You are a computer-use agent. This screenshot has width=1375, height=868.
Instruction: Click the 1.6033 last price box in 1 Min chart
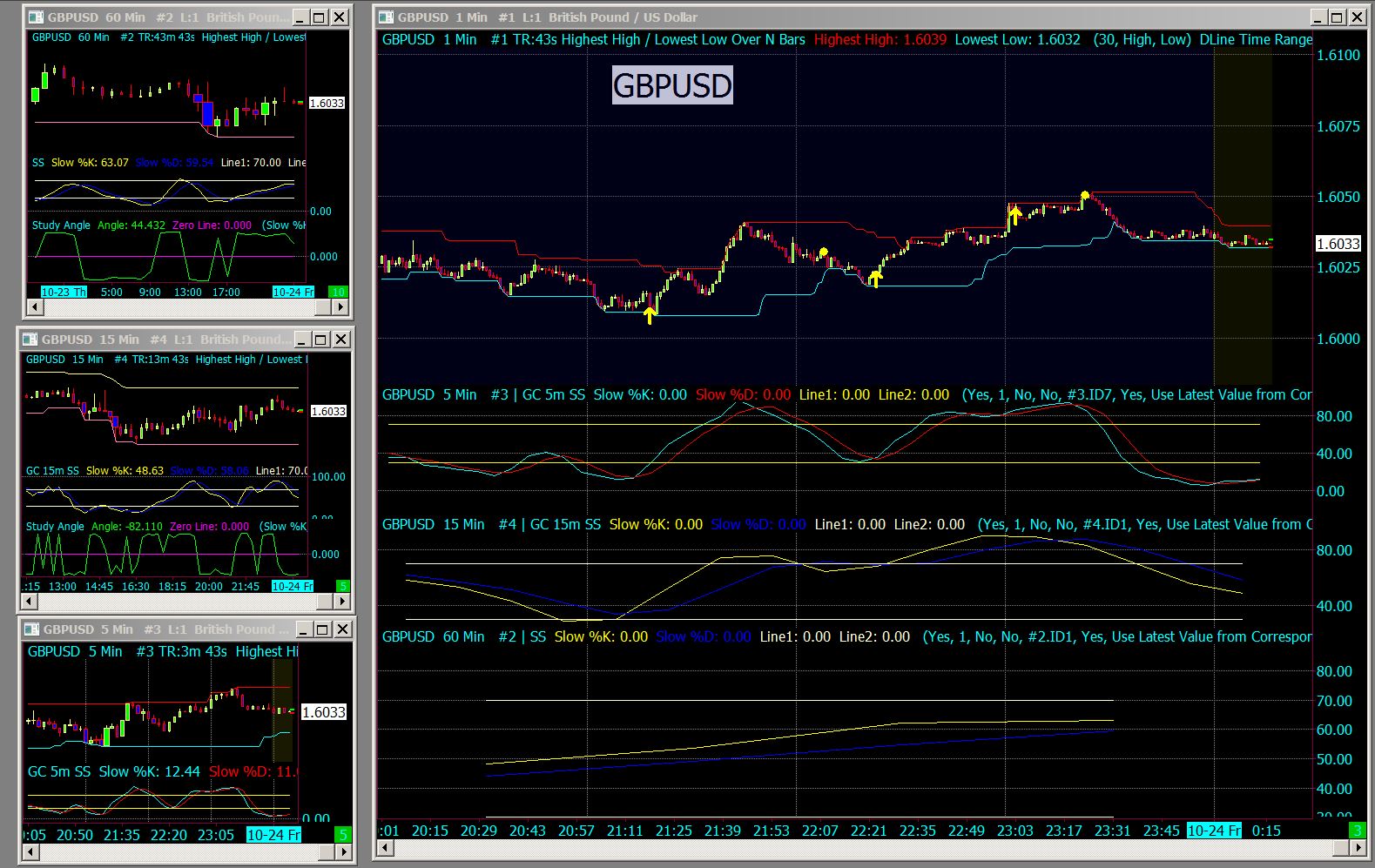[x=1338, y=244]
